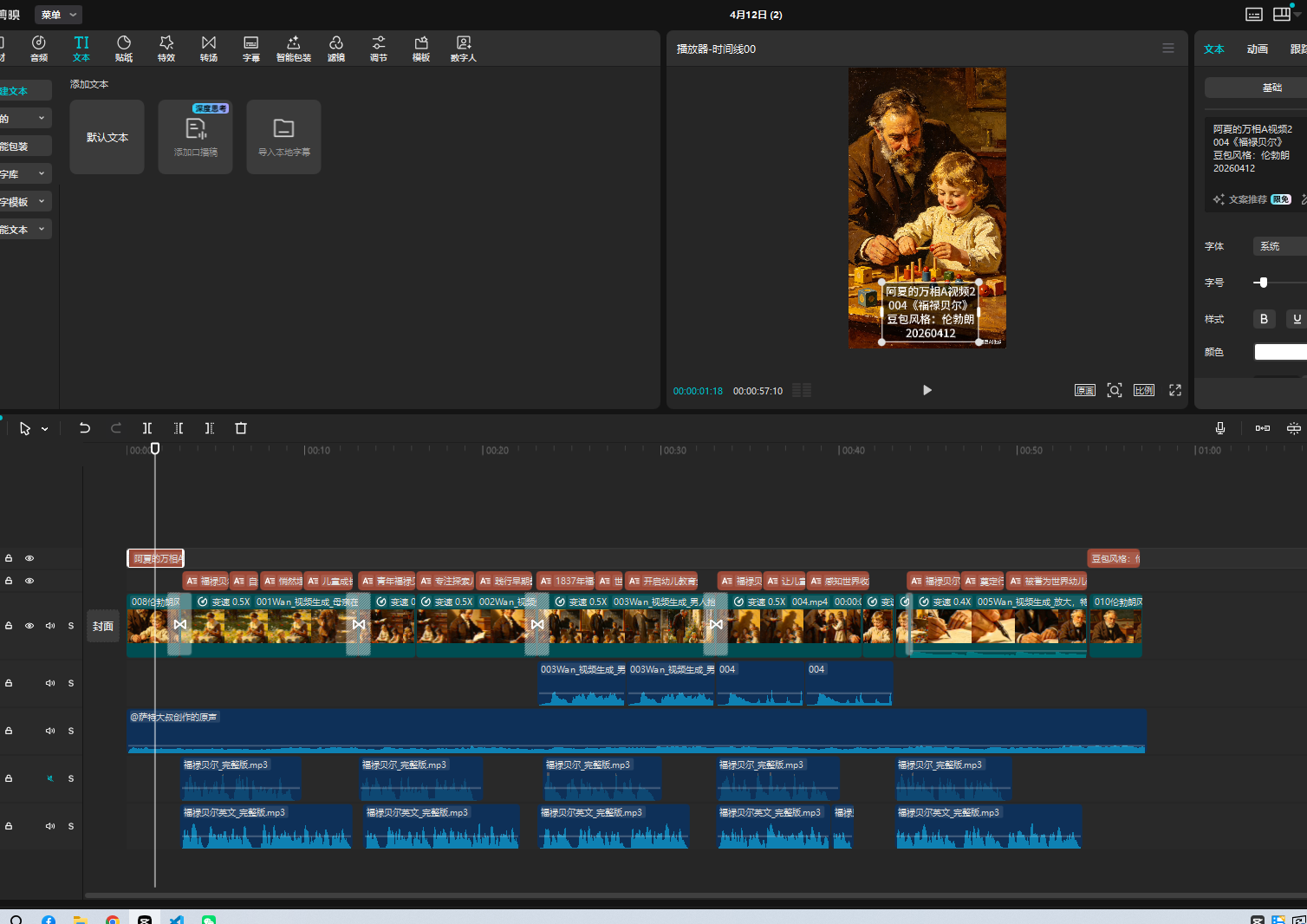The height and width of the screenshot is (924, 1307).
Task: Click 导入本地字幕 import card
Action: pyautogui.click(x=284, y=137)
